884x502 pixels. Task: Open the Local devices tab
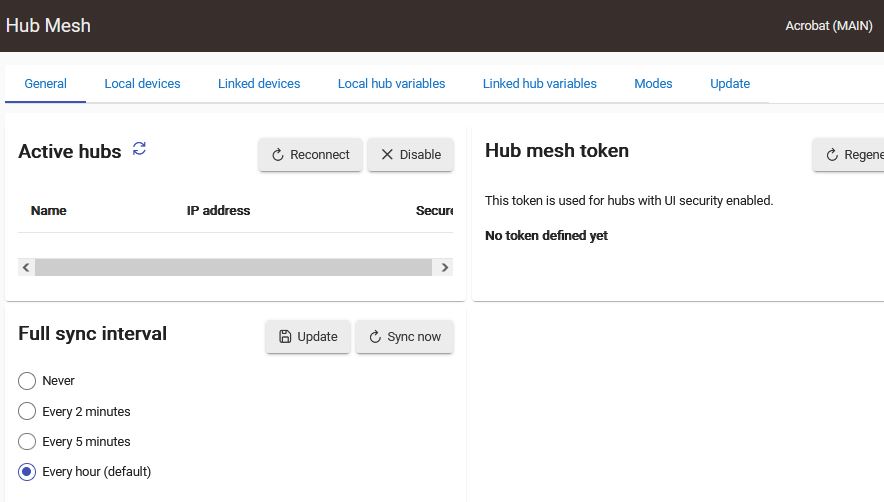[x=142, y=84]
